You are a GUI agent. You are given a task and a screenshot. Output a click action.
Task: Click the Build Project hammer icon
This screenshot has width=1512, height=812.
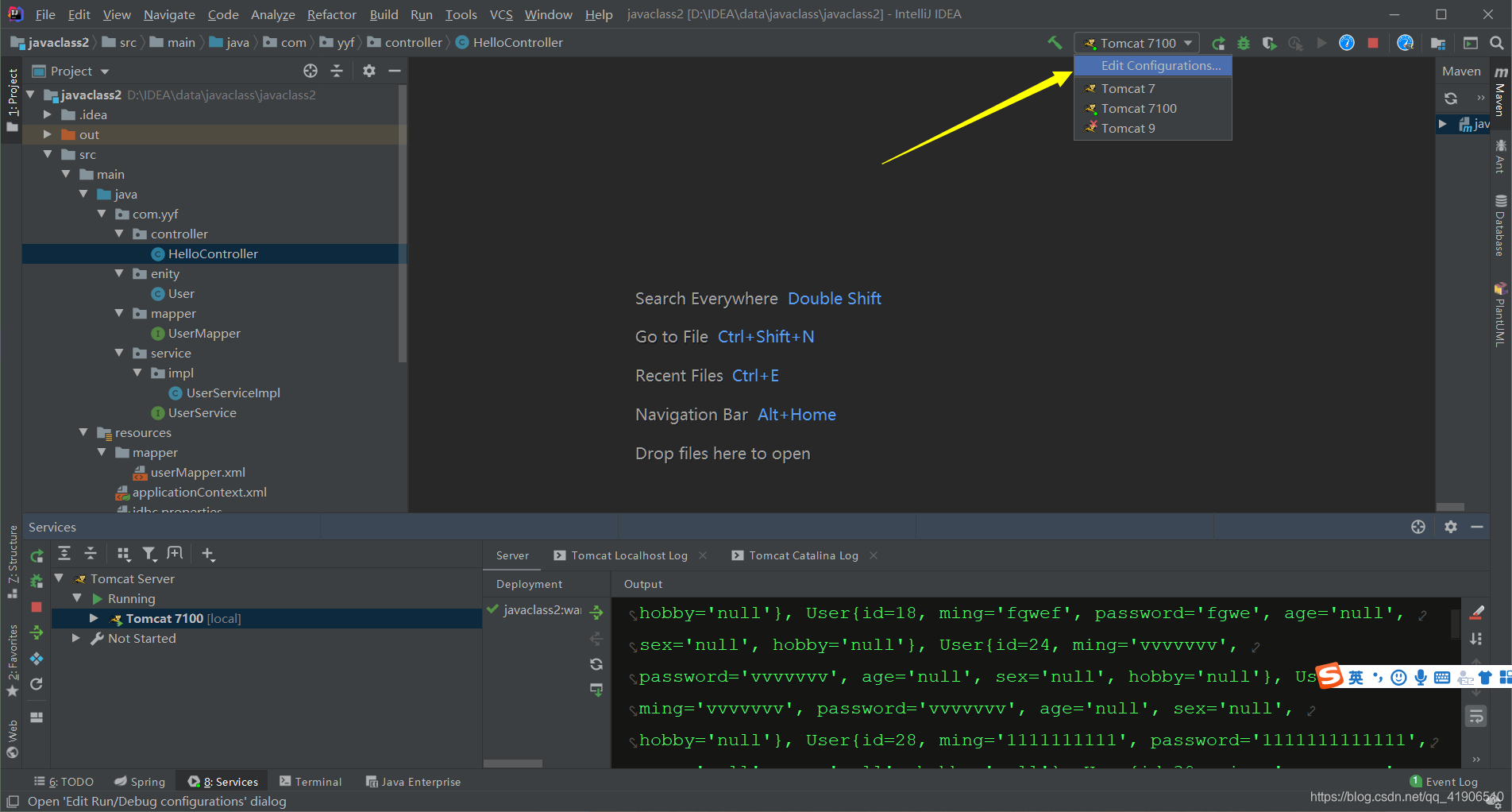click(x=1055, y=43)
